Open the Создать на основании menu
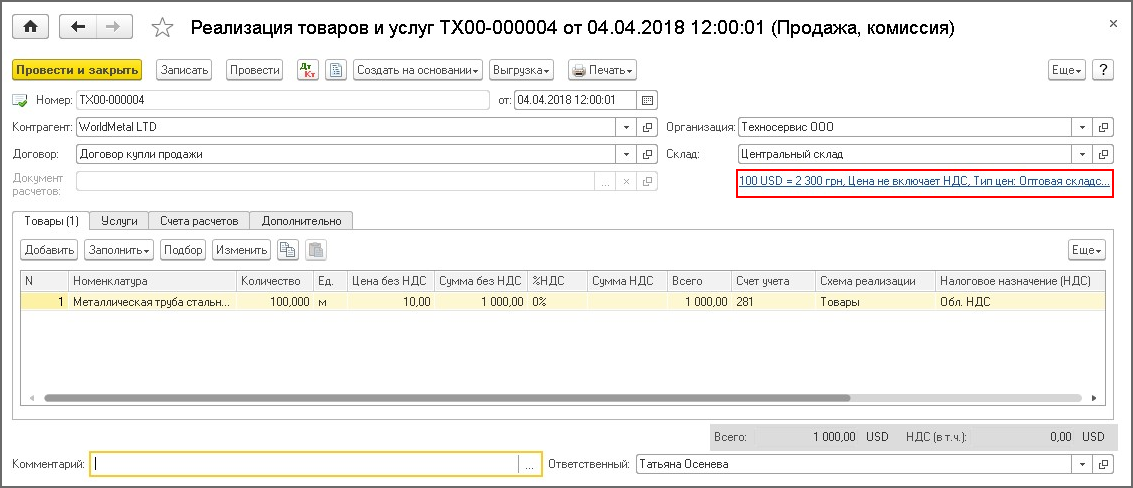This screenshot has width=1133, height=488. tap(418, 70)
